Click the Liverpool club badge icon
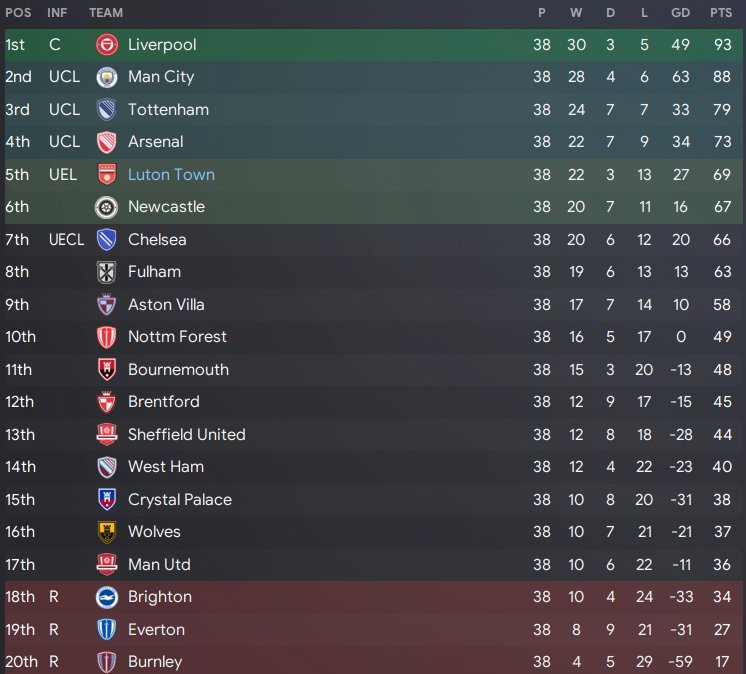The image size is (746, 674). pyautogui.click(x=107, y=45)
